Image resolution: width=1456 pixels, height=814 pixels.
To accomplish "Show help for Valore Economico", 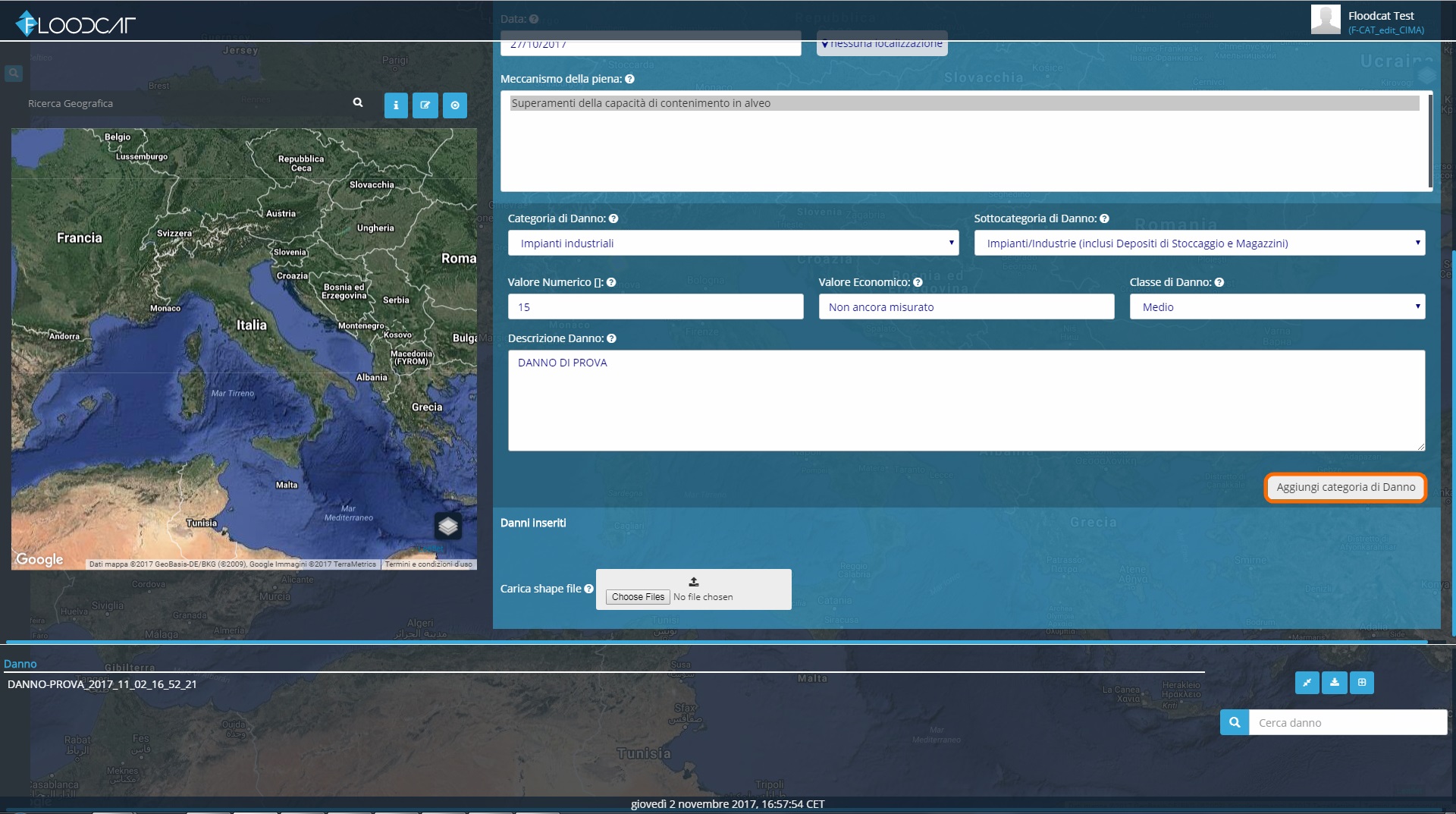I will (x=918, y=282).
